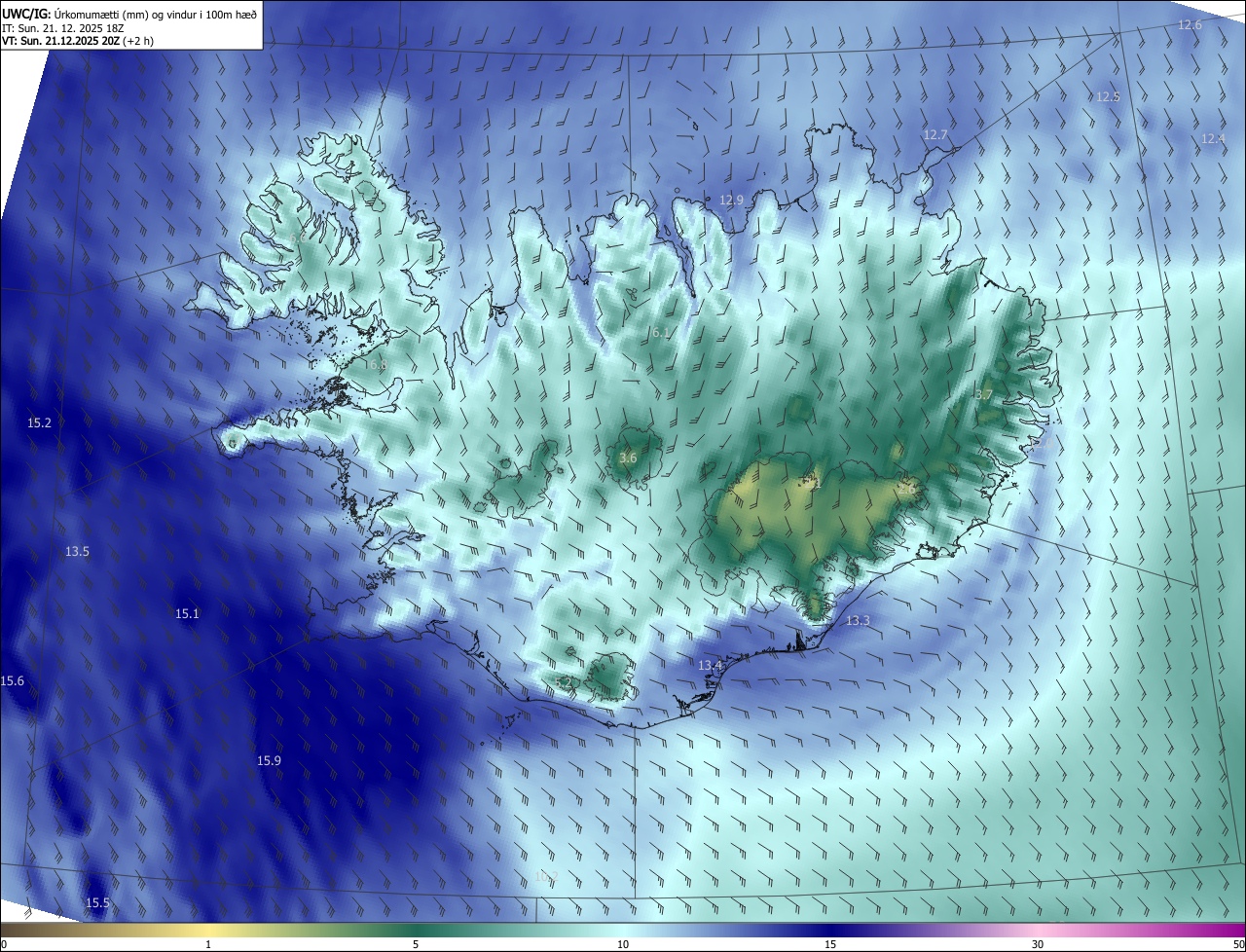This screenshot has width=1246, height=952.
Task: Click the 12.5 value on the map
Action: pyautogui.click(x=1108, y=96)
